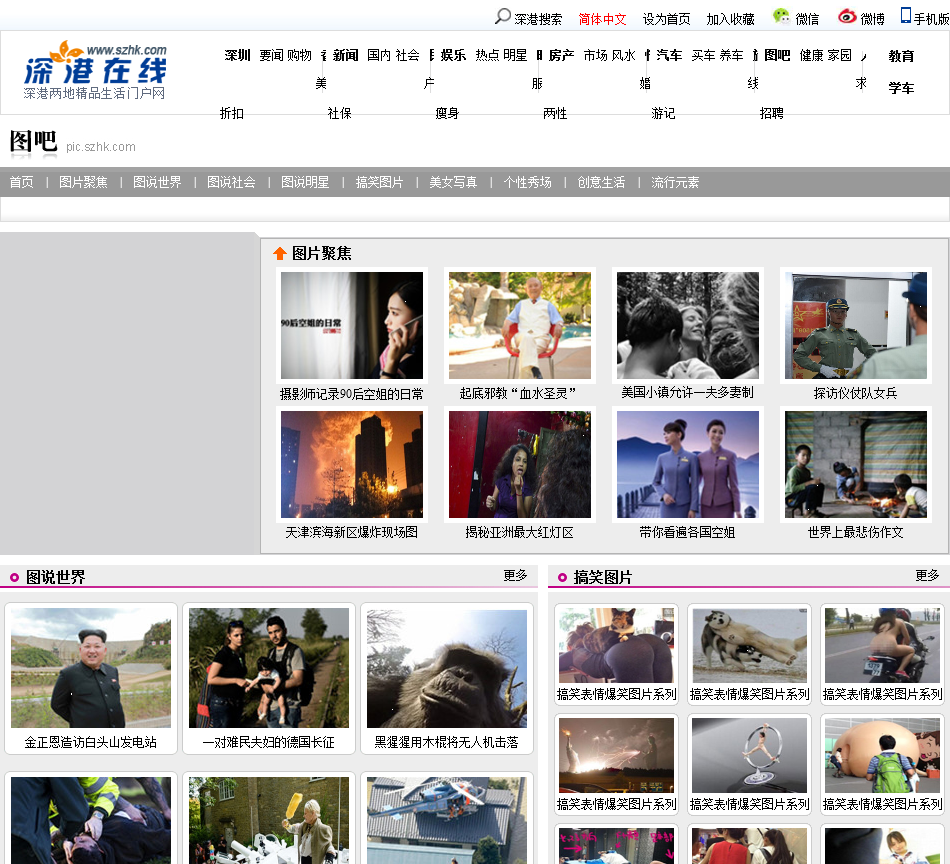Click 更多 in 搞笑图片 section
The height and width of the screenshot is (864, 950).
click(928, 575)
